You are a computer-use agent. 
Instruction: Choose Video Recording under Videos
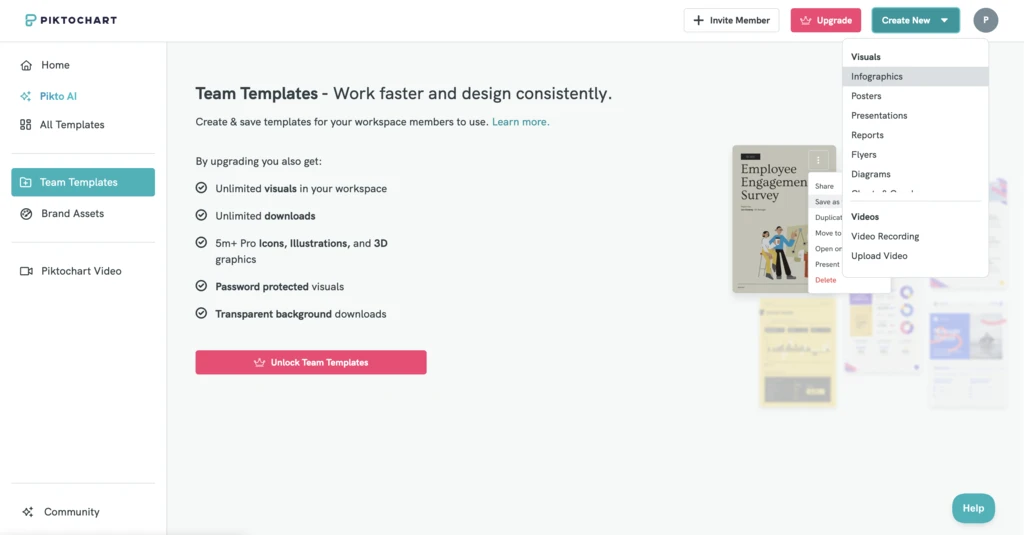coord(915,236)
